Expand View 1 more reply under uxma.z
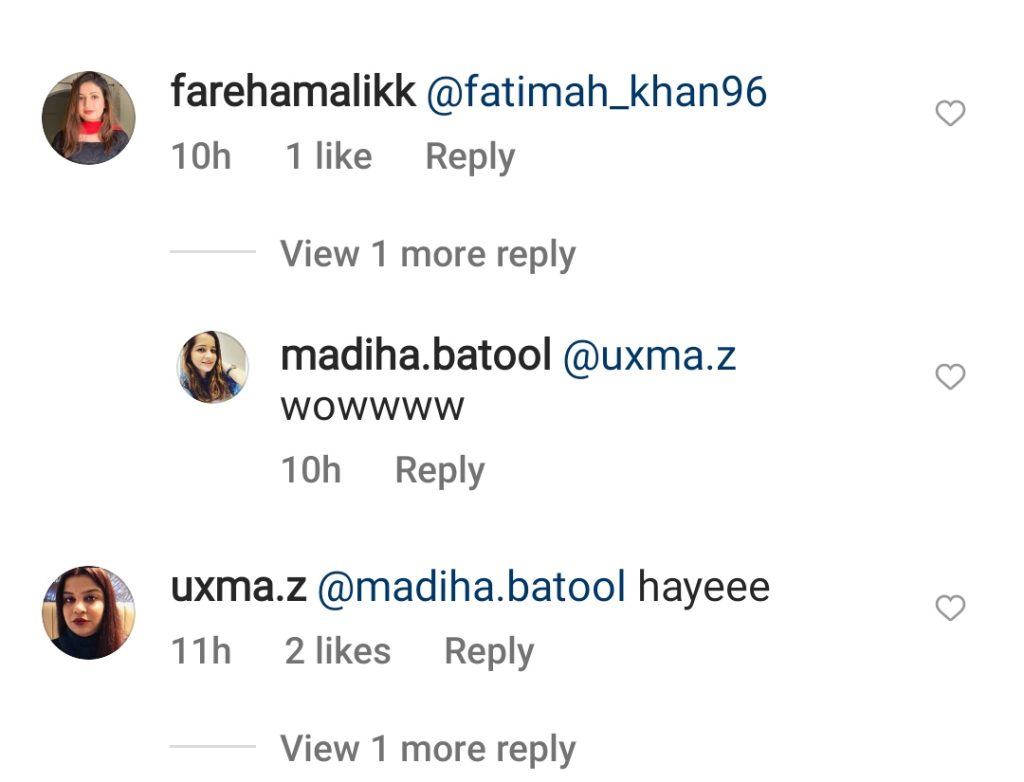This screenshot has height=782, width=1024. click(x=428, y=749)
